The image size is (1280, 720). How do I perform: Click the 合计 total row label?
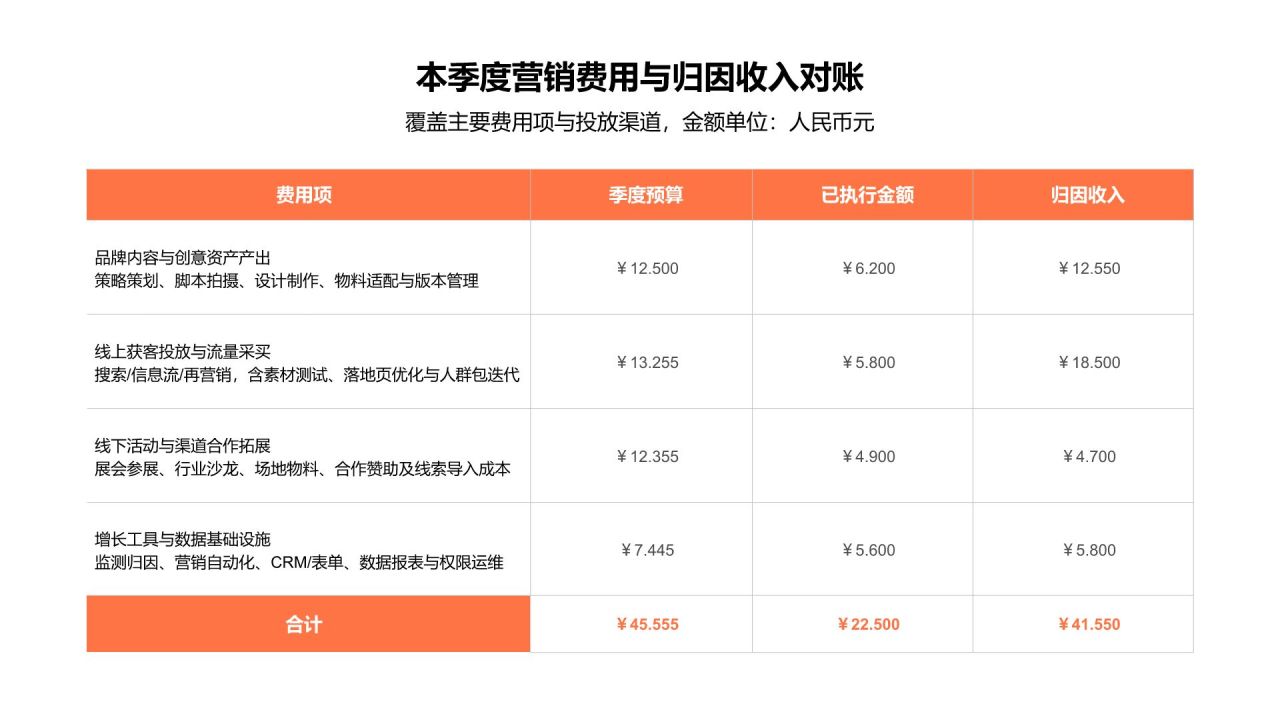coord(304,624)
